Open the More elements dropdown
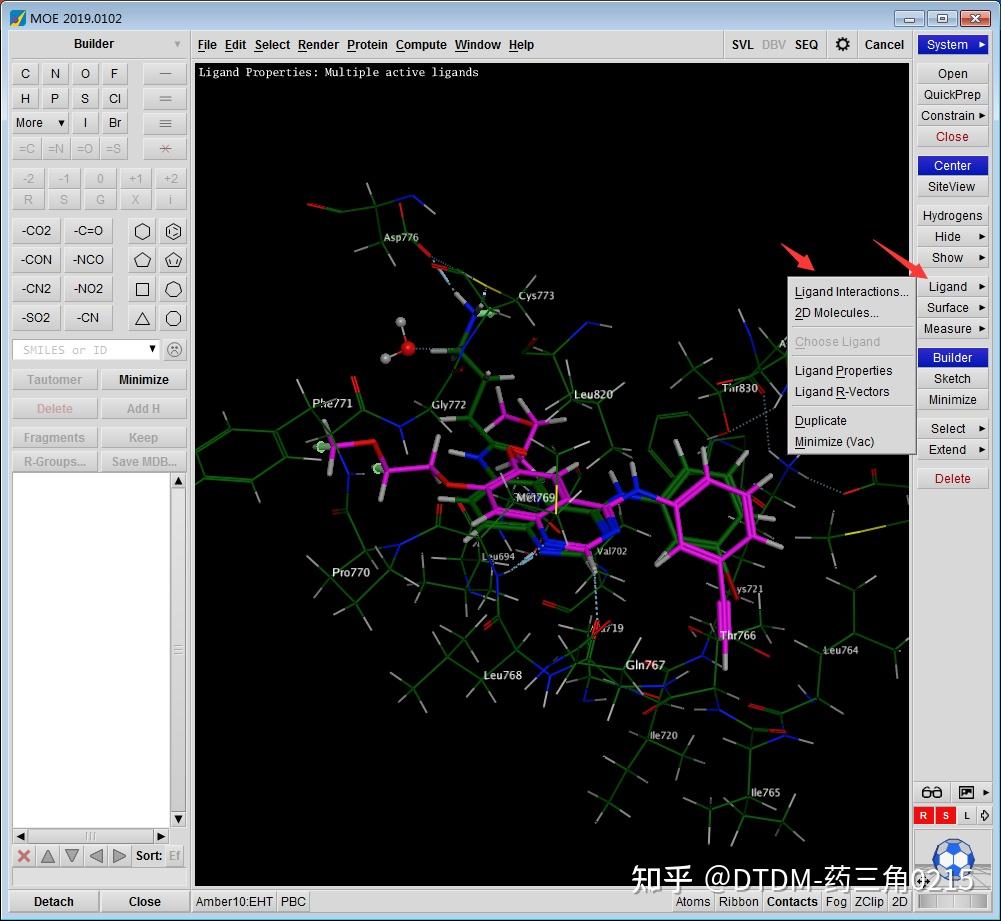Image resolution: width=1001 pixels, height=921 pixels. 40,123
